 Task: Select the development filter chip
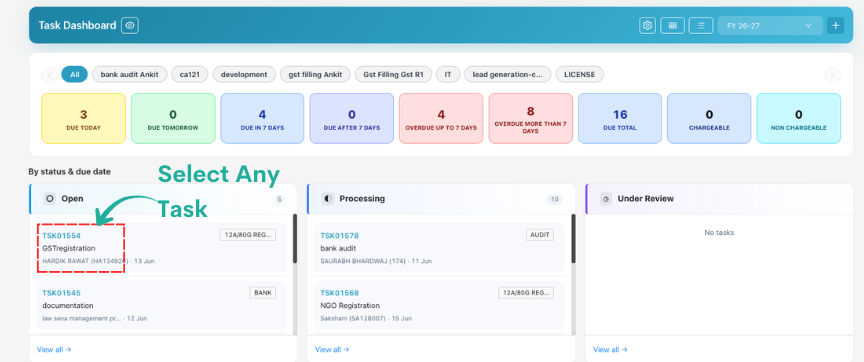(244, 74)
